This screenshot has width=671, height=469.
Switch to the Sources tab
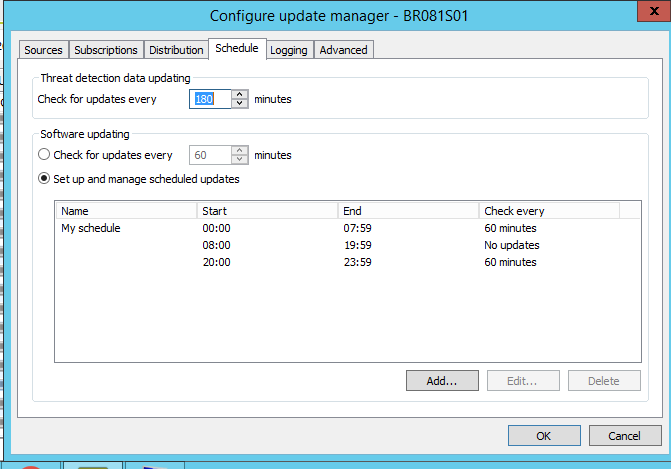click(x=43, y=50)
